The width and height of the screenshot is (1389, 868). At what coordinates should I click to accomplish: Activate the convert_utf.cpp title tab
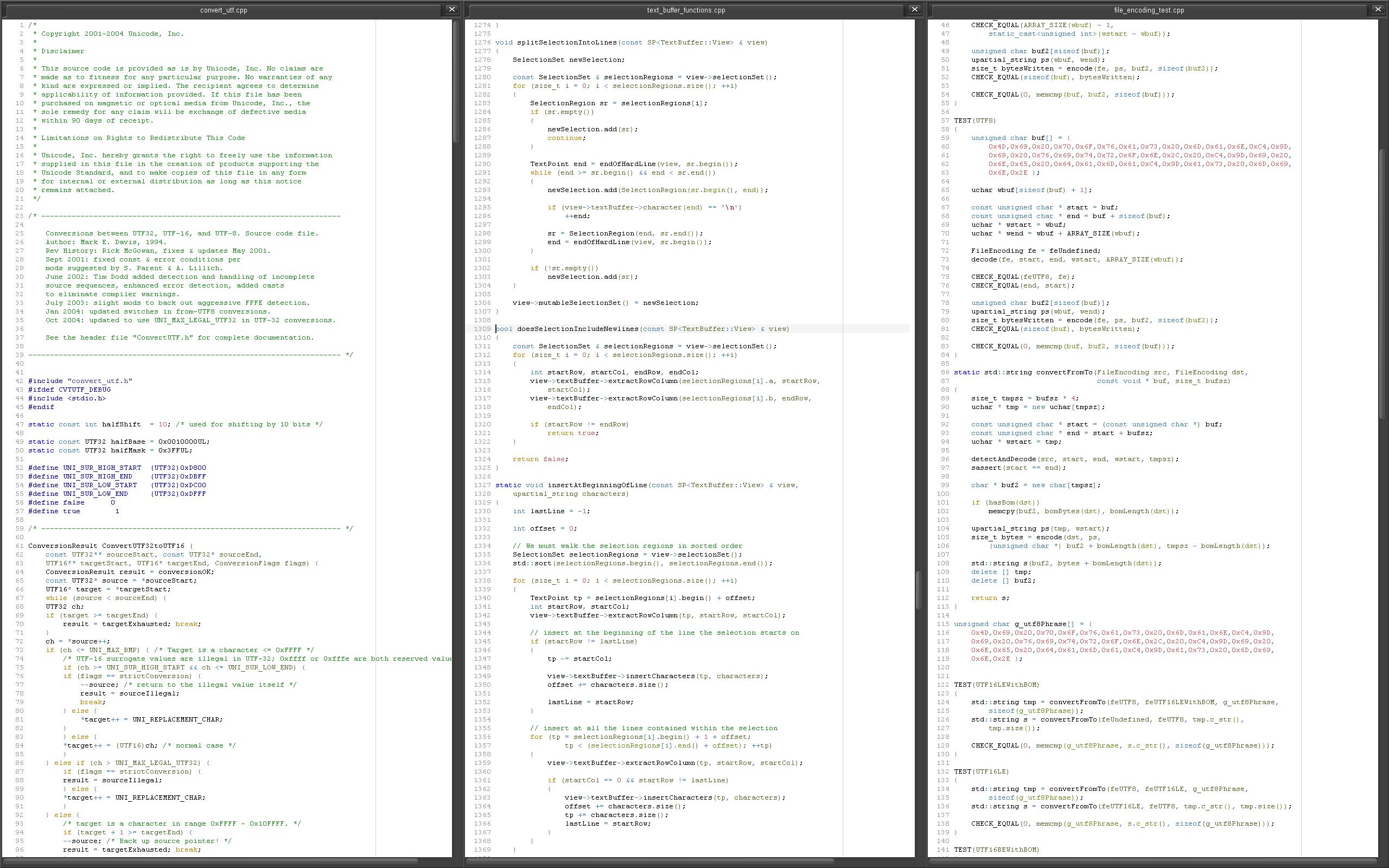point(224,10)
